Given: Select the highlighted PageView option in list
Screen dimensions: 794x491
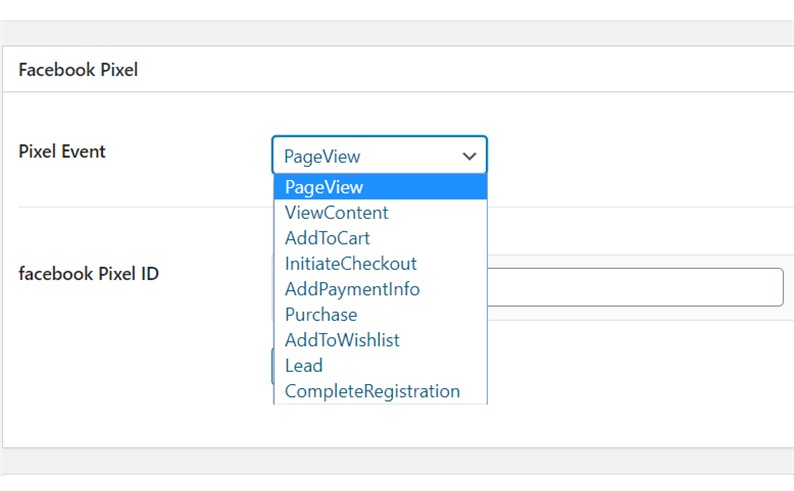Looking at the screenshot, I should (x=380, y=187).
